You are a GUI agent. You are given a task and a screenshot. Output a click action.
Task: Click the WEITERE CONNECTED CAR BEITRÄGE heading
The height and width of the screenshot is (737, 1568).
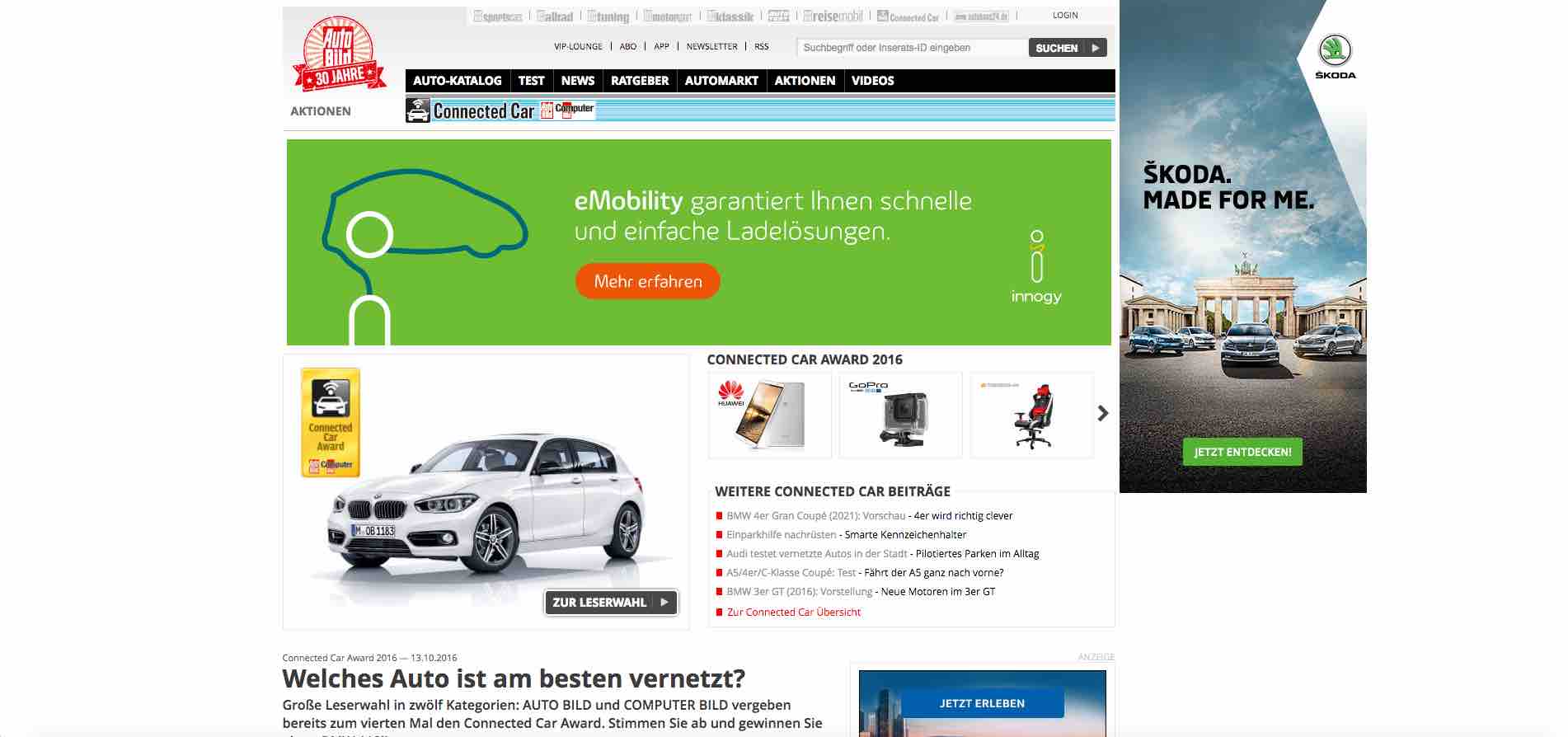(x=833, y=491)
